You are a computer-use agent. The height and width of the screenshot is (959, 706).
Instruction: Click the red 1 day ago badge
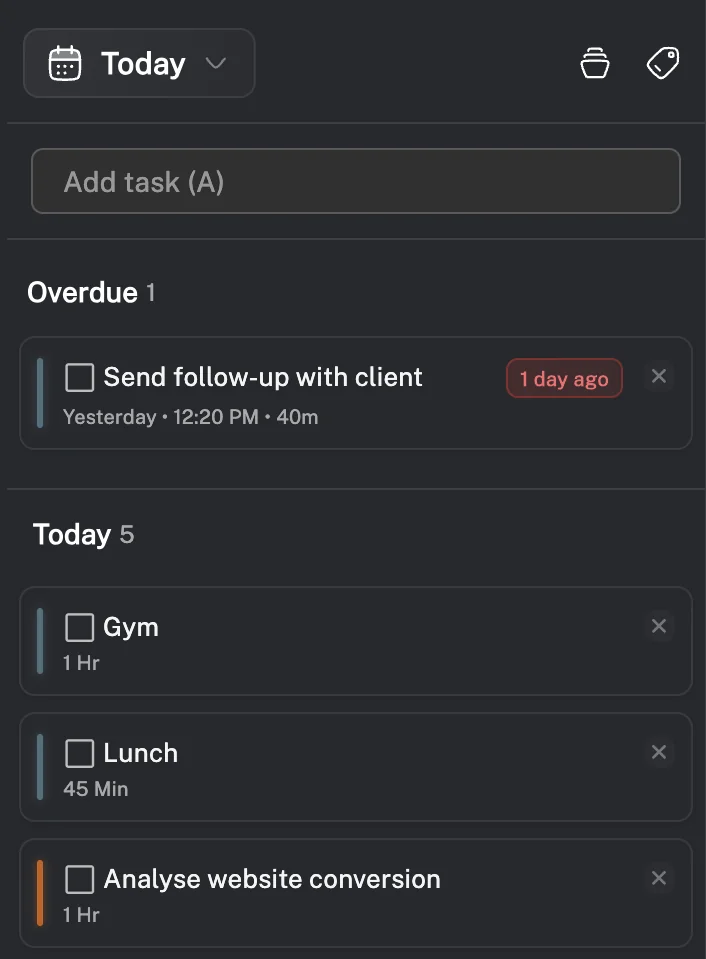(564, 378)
